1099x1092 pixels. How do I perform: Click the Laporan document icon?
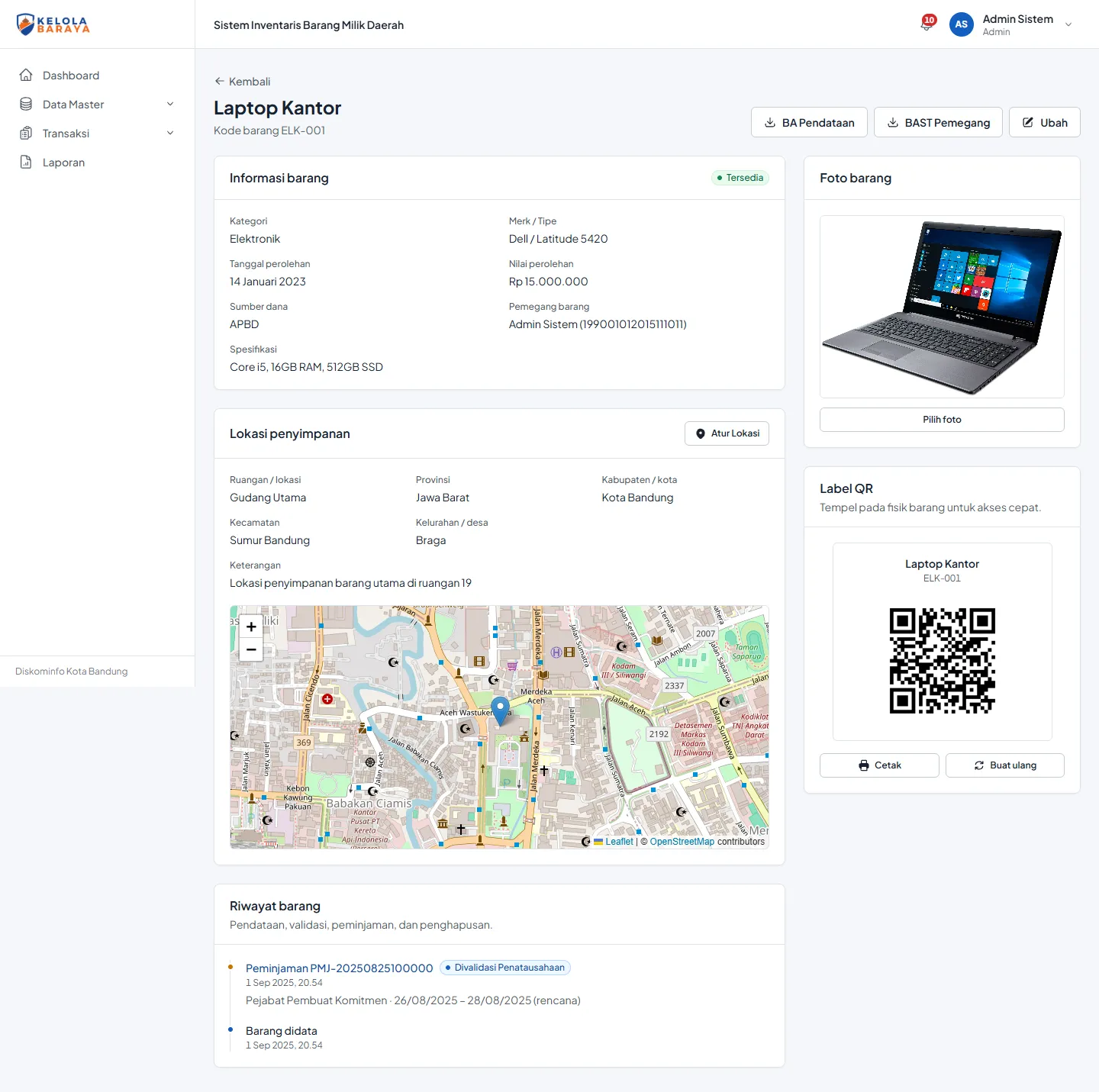click(x=26, y=162)
